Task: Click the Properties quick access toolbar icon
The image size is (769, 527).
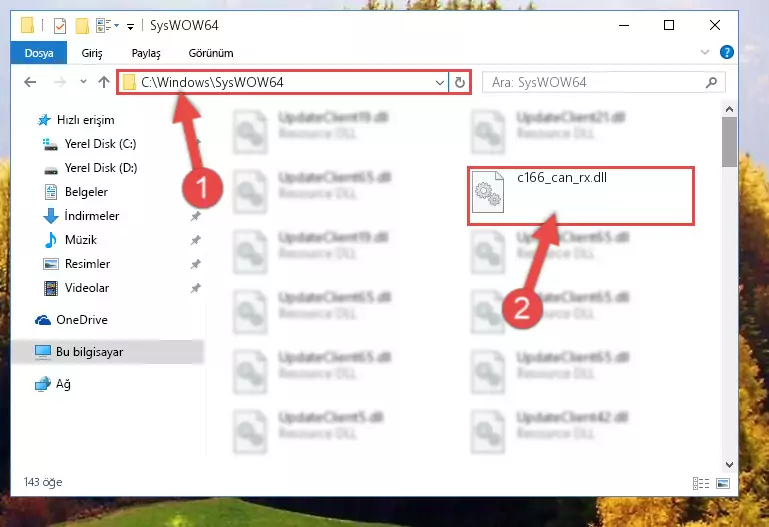Action: pos(59,25)
